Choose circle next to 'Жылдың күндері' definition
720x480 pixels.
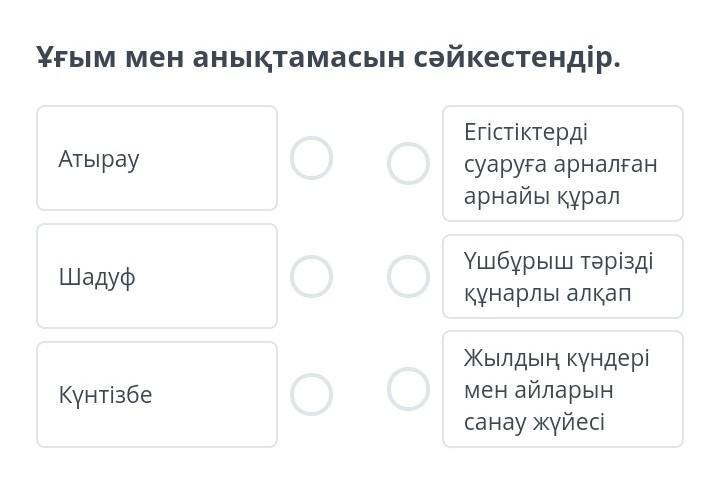408,389
